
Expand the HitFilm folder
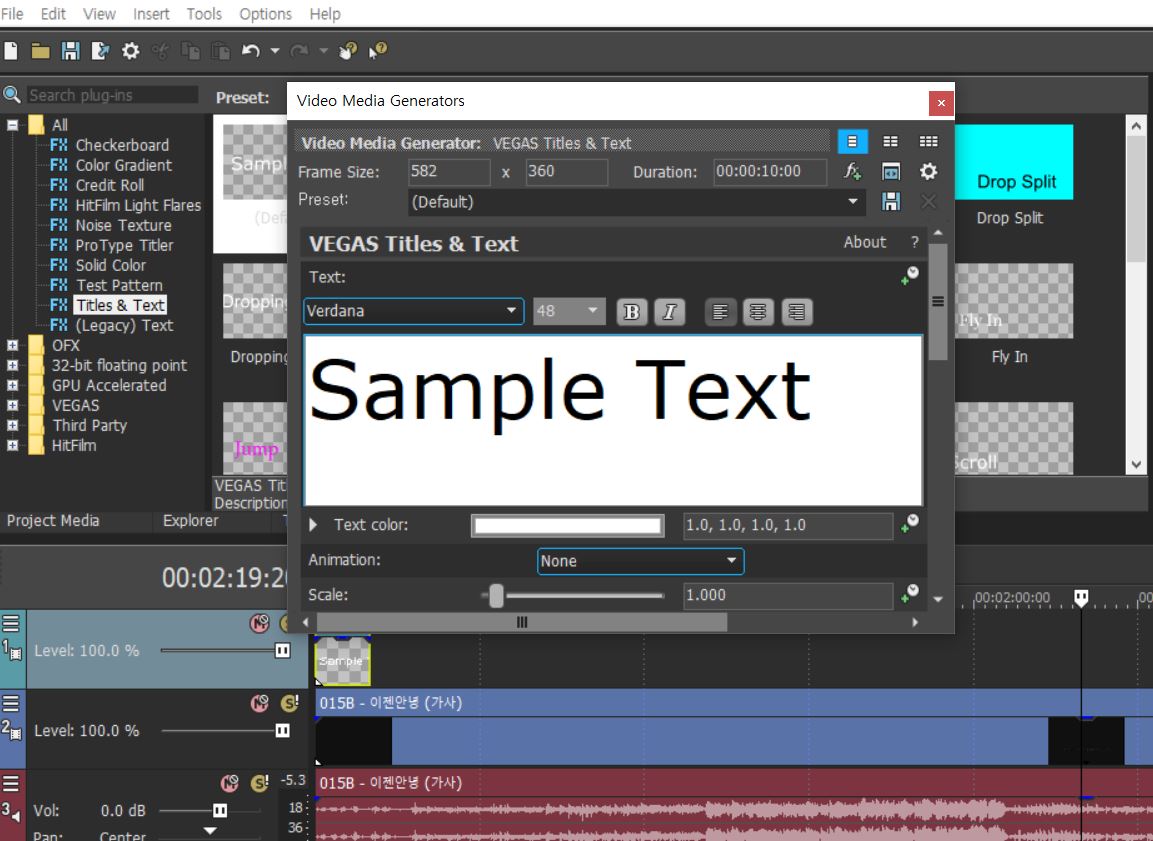13,445
